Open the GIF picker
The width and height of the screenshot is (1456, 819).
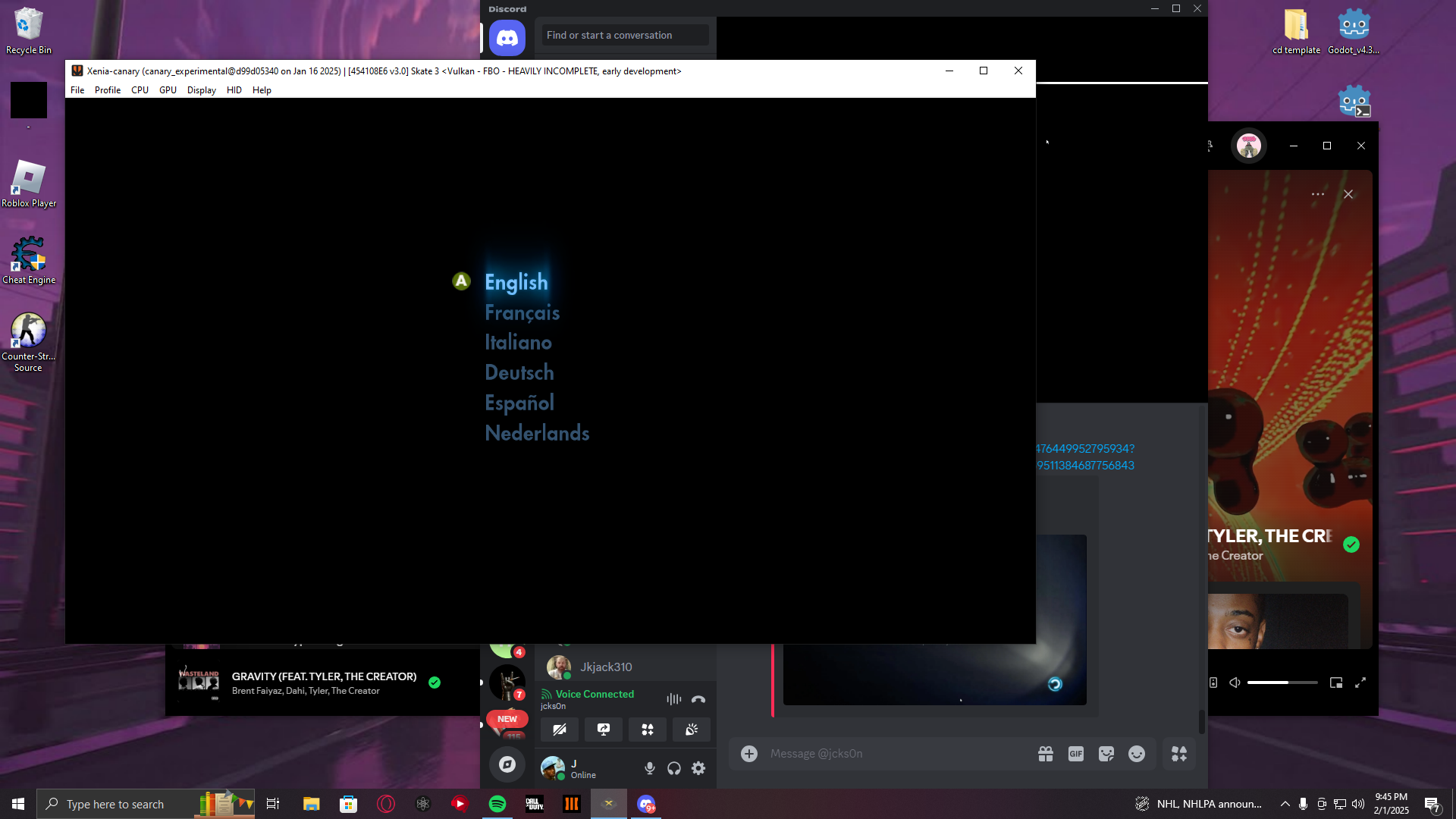coord(1075,754)
